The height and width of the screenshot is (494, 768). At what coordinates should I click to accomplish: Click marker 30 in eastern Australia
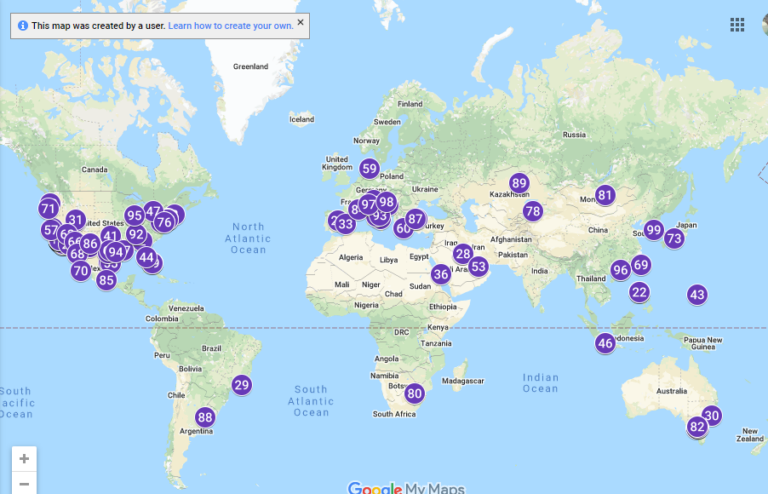click(711, 415)
